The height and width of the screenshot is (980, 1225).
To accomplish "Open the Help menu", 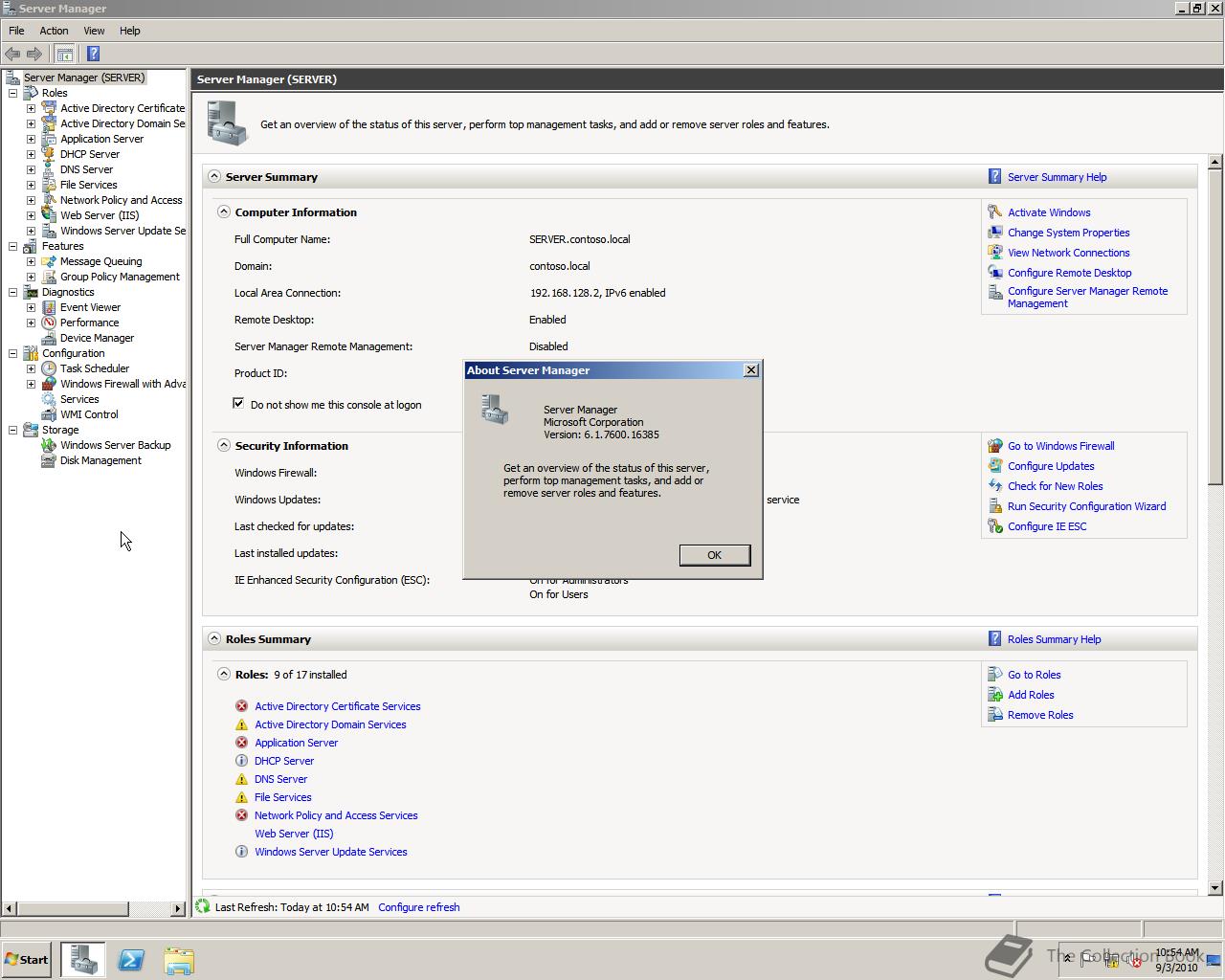I will point(129,31).
